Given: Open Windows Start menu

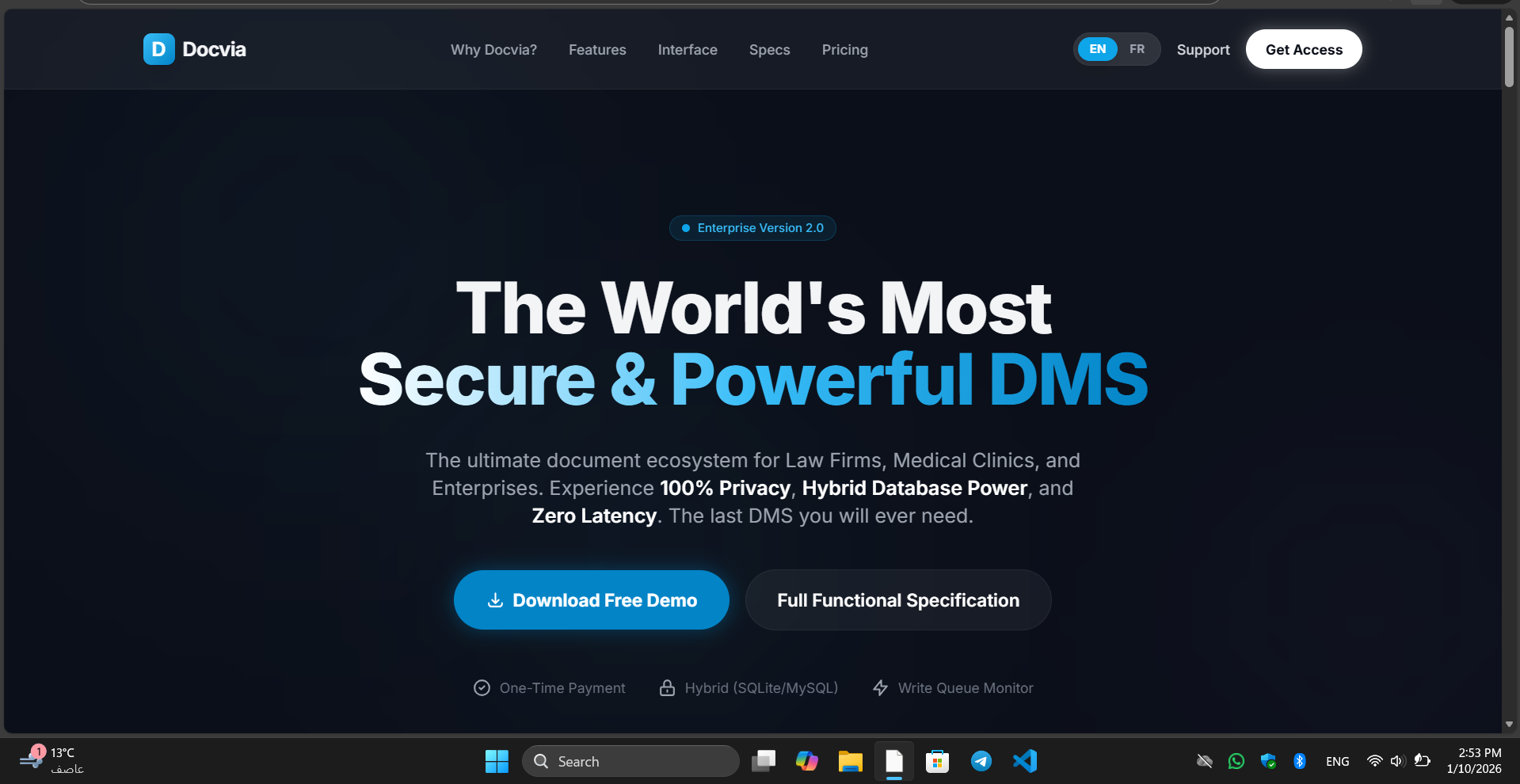Looking at the screenshot, I should point(497,761).
